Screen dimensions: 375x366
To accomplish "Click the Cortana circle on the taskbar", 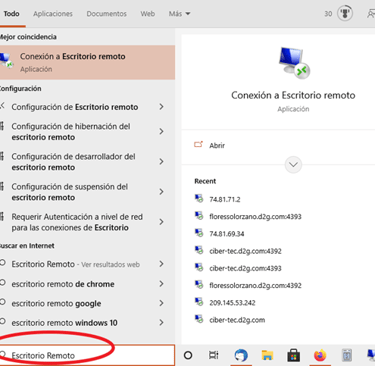I will pos(188,355).
